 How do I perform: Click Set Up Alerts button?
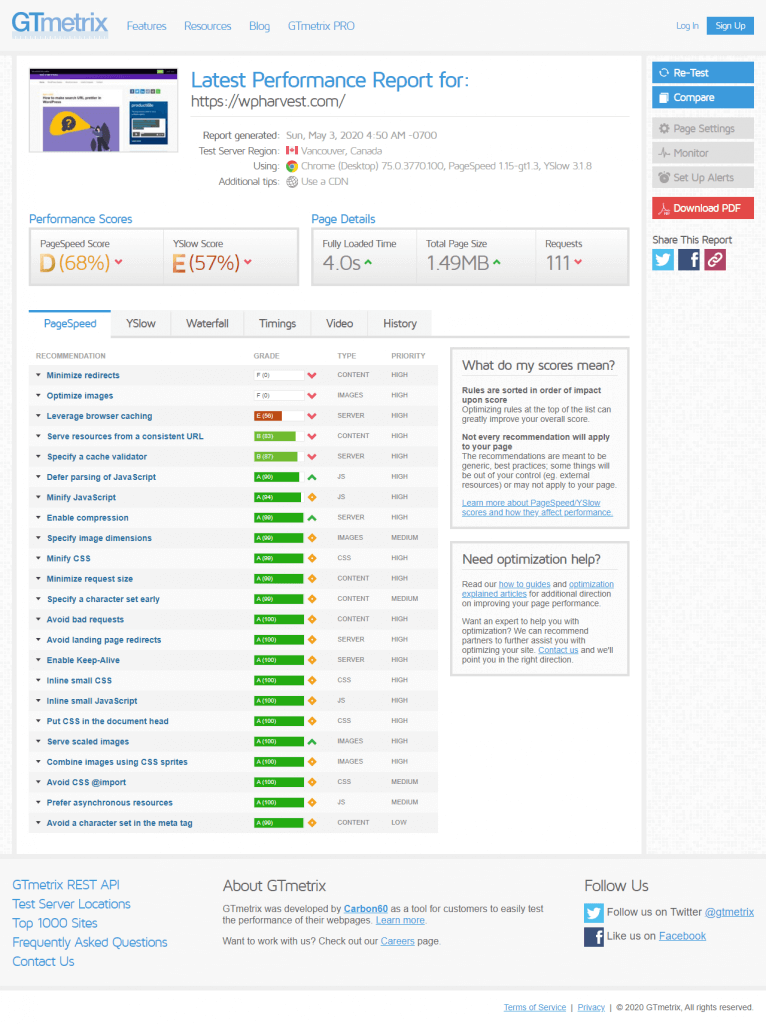point(703,178)
